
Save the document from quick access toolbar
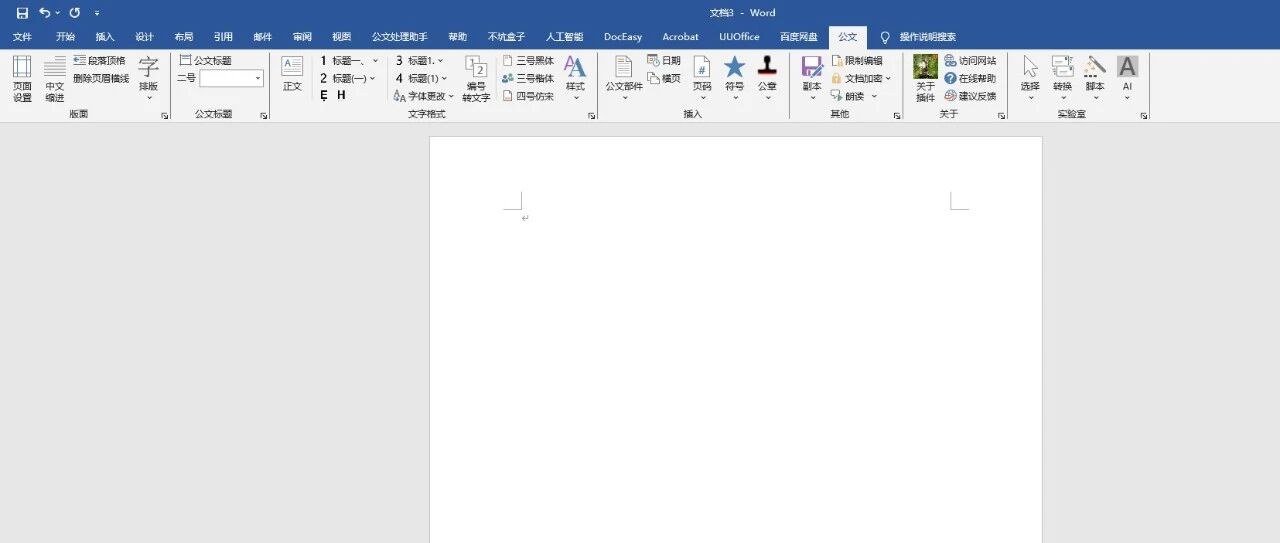[22, 13]
